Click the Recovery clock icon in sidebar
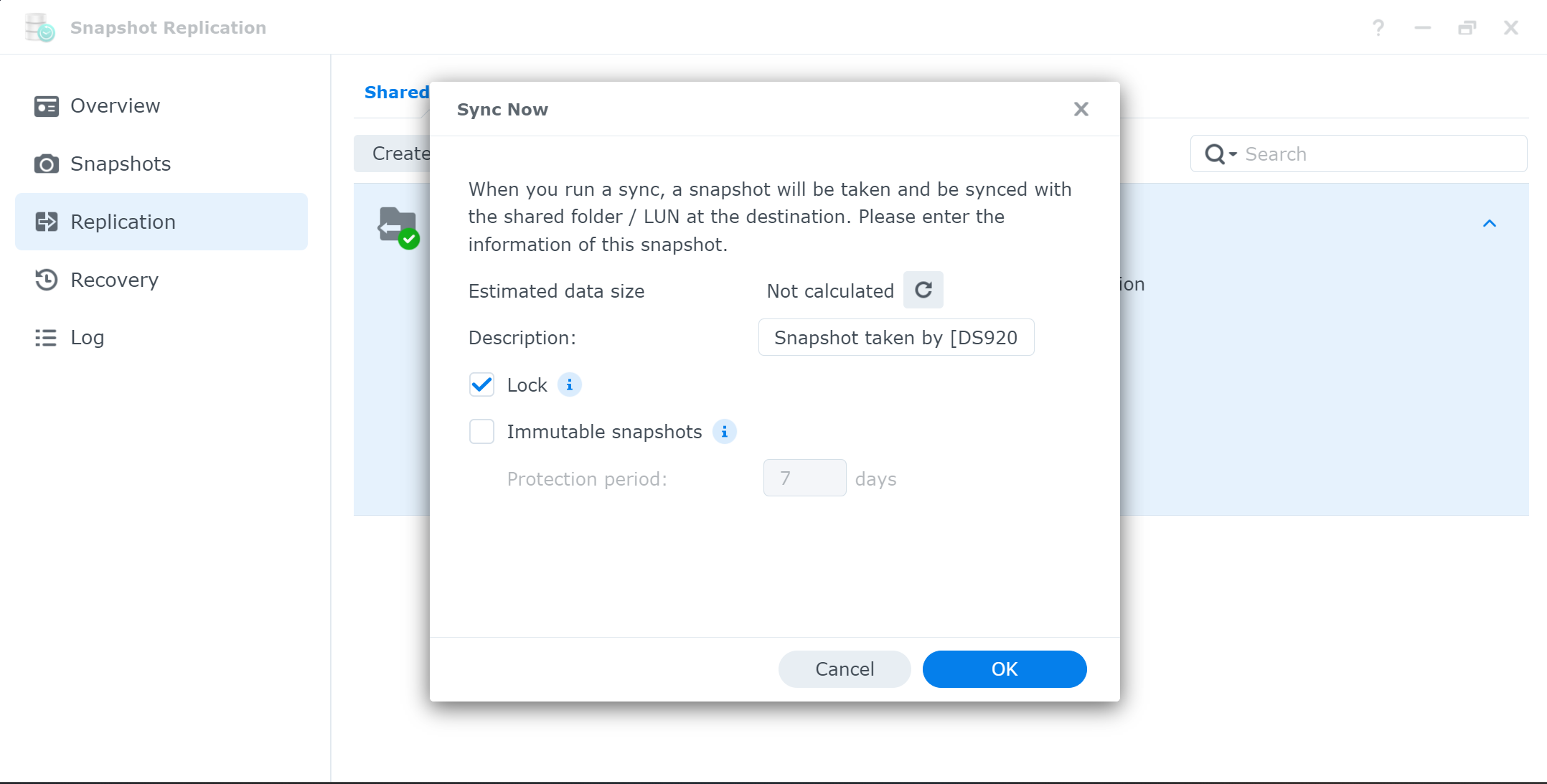Image resolution: width=1547 pixels, height=784 pixels. (x=47, y=279)
